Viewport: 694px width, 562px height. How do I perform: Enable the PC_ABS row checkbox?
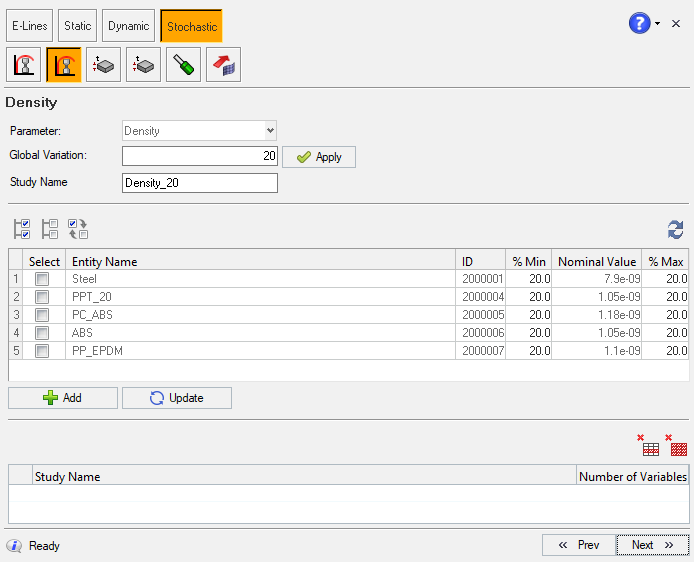(42, 315)
